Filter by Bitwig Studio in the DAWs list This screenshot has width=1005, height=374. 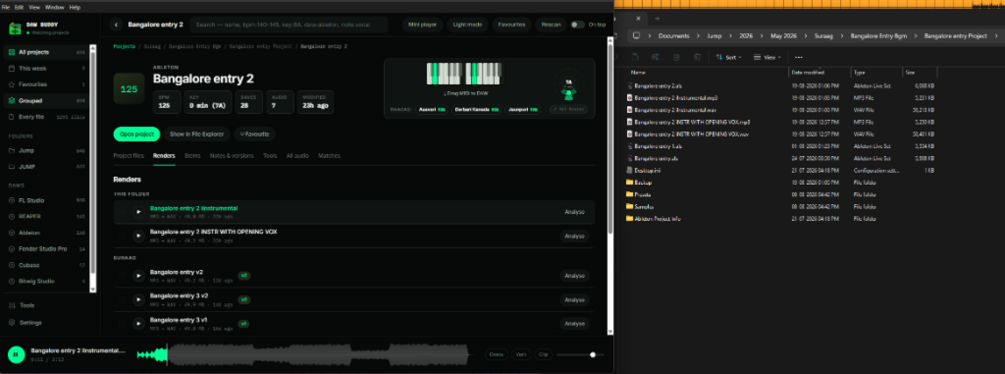pyautogui.click(x=46, y=280)
